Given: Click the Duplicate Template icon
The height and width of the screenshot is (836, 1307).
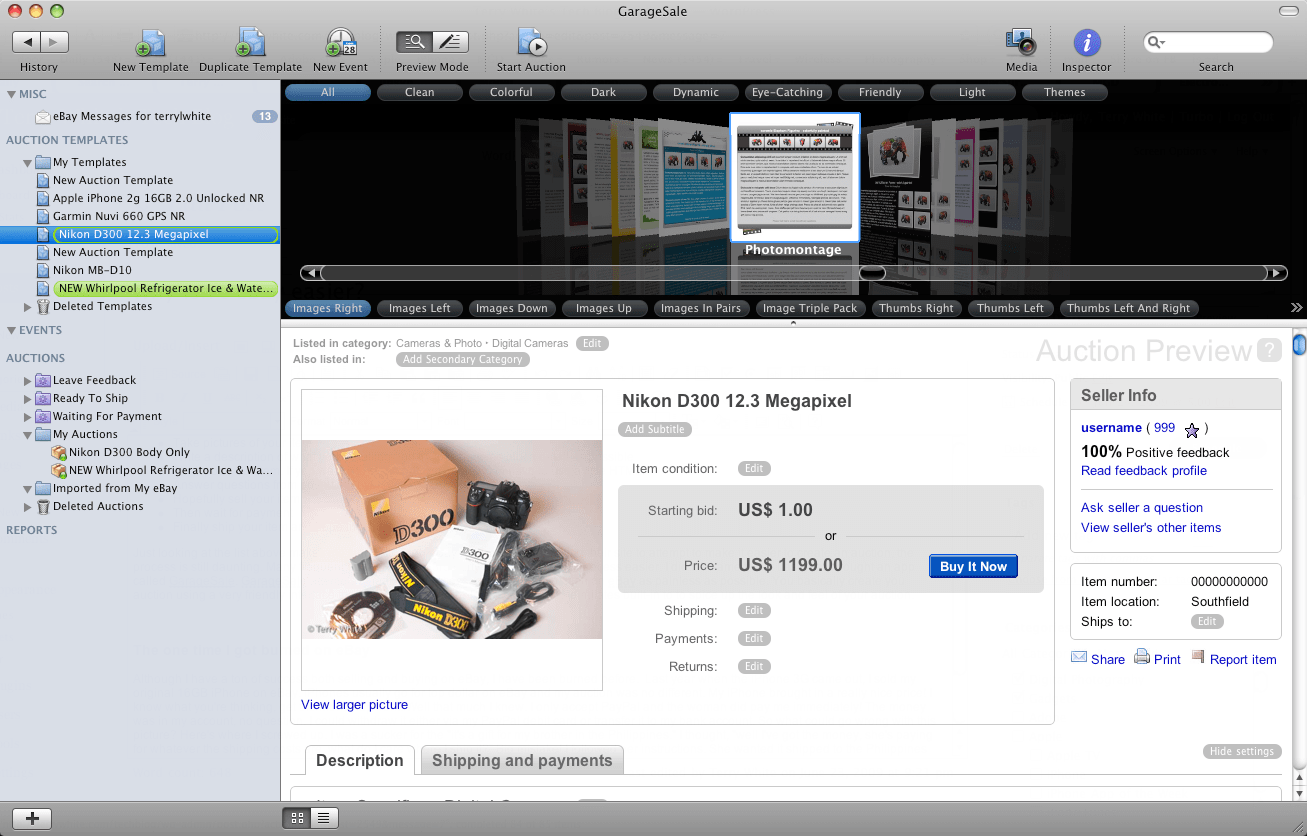Looking at the screenshot, I should click(250, 44).
